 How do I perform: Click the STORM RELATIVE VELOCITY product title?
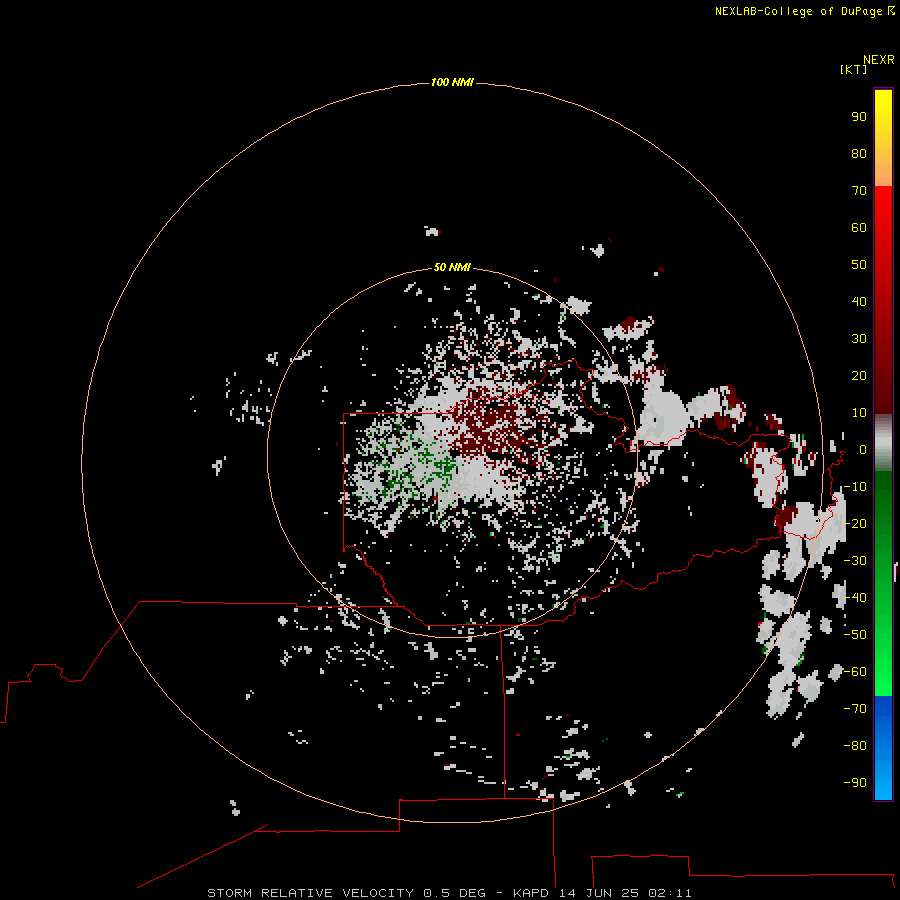[310, 893]
